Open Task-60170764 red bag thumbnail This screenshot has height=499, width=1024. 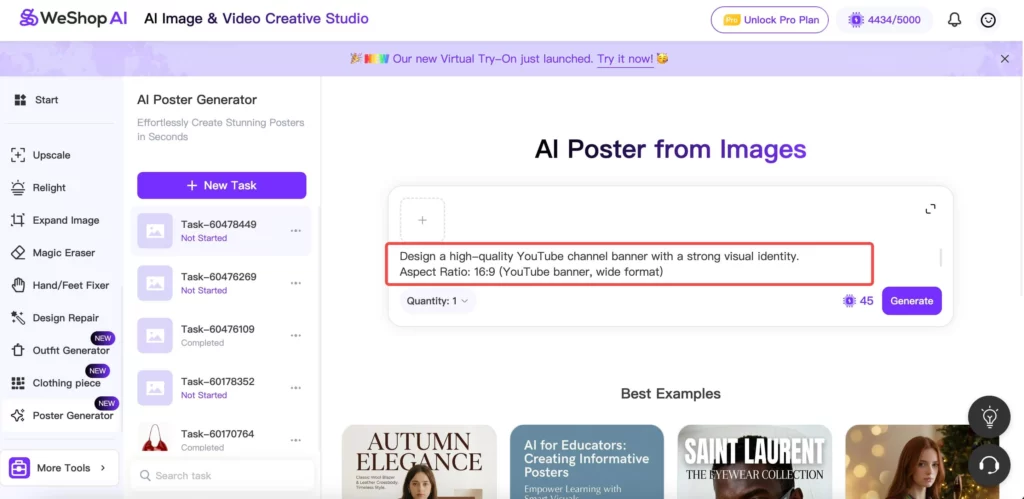click(x=155, y=438)
